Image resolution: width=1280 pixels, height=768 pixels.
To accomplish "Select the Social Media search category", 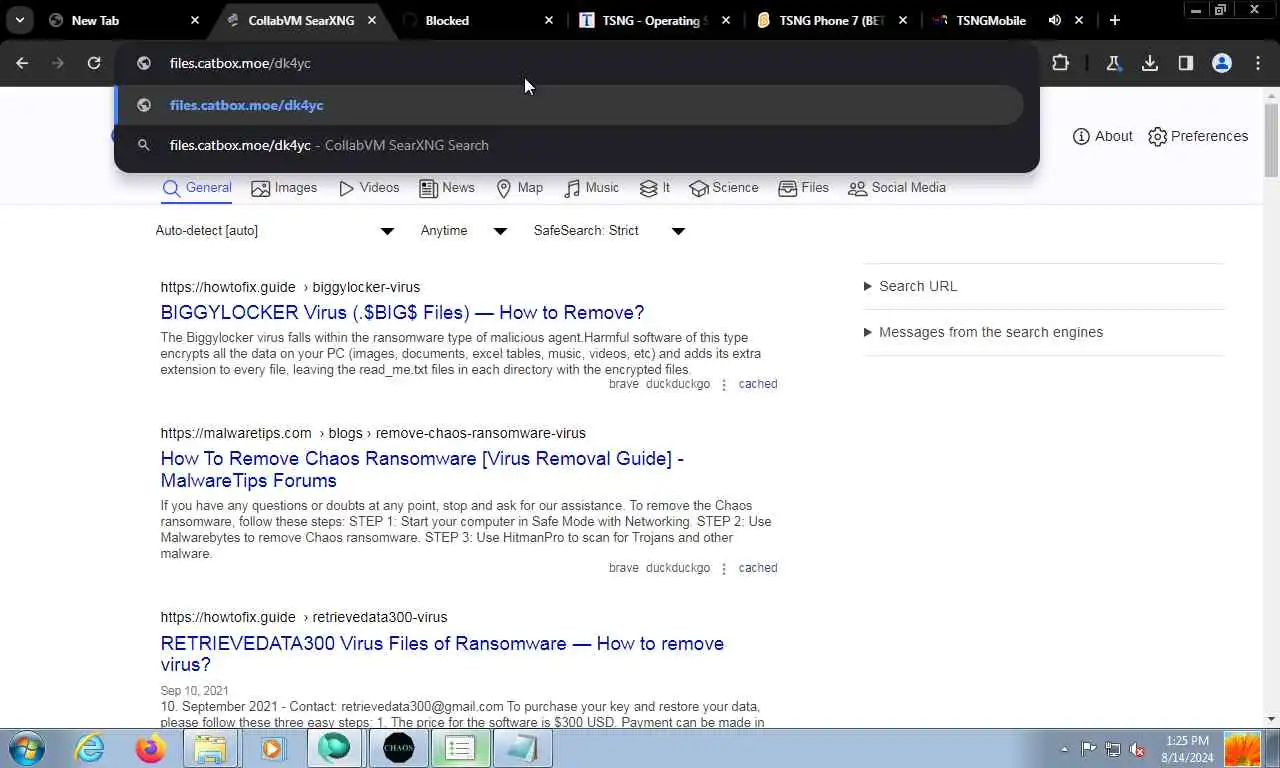I will pyautogui.click(x=897, y=188).
